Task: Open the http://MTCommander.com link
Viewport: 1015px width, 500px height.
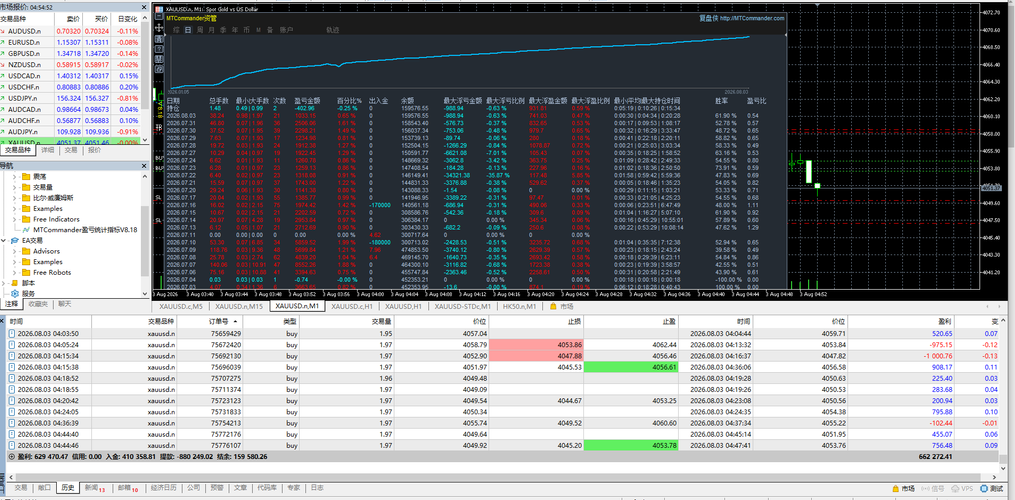Action: coord(751,18)
